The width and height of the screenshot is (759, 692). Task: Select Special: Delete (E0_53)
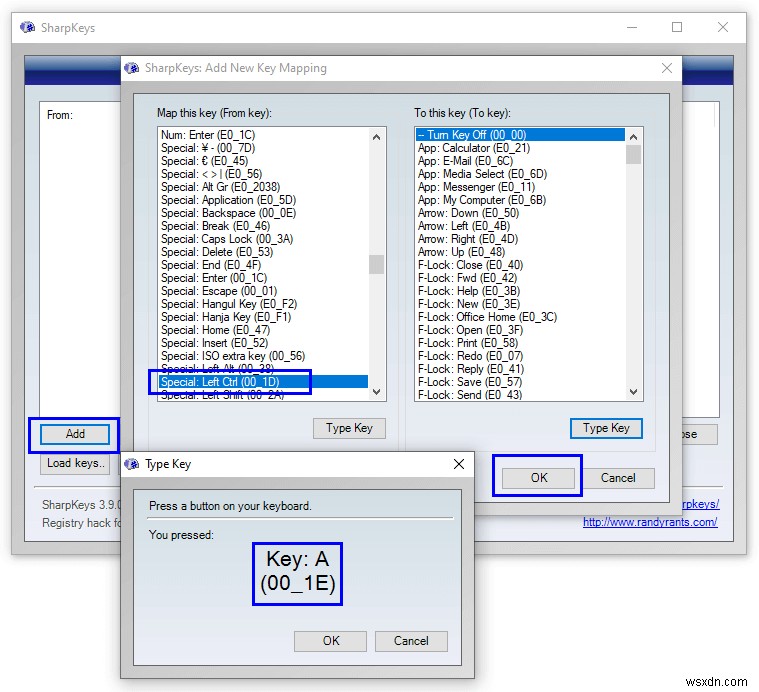tap(263, 252)
